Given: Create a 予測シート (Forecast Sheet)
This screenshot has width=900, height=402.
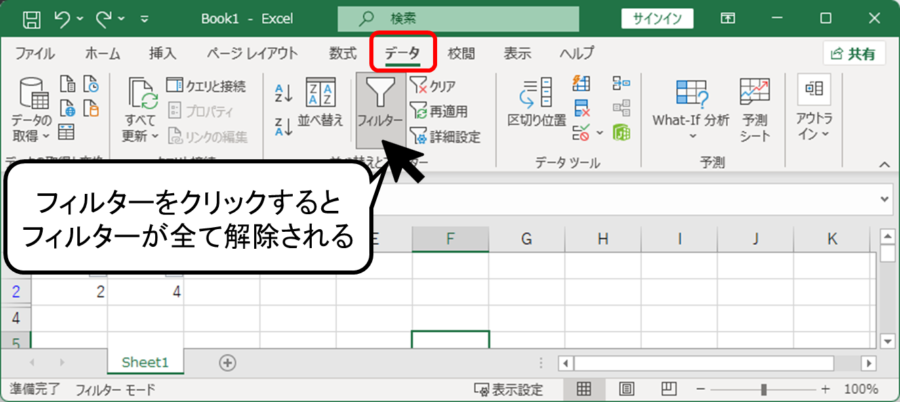Looking at the screenshot, I should [755, 109].
